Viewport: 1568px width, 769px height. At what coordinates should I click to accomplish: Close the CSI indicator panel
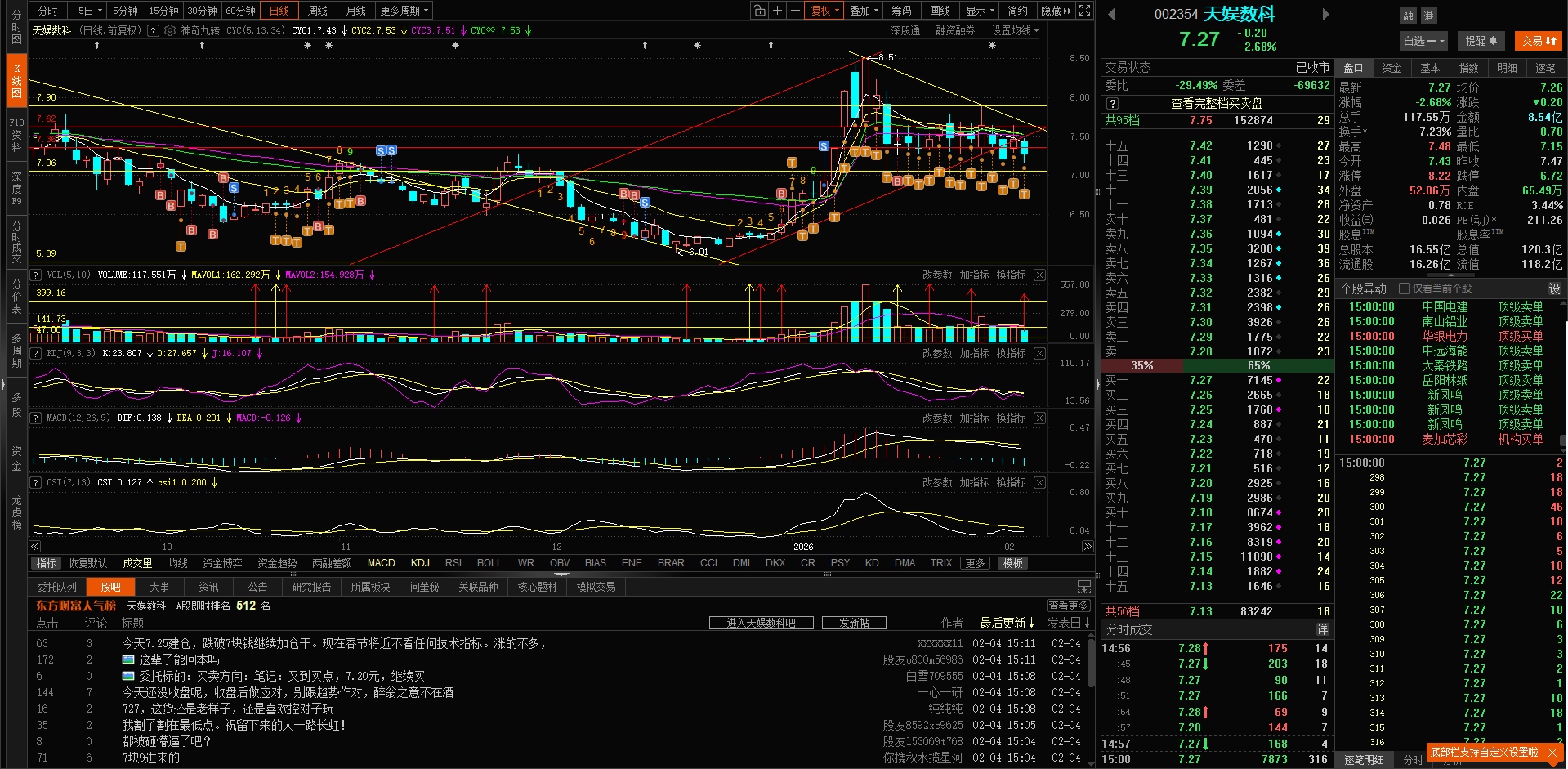[1039, 482]
